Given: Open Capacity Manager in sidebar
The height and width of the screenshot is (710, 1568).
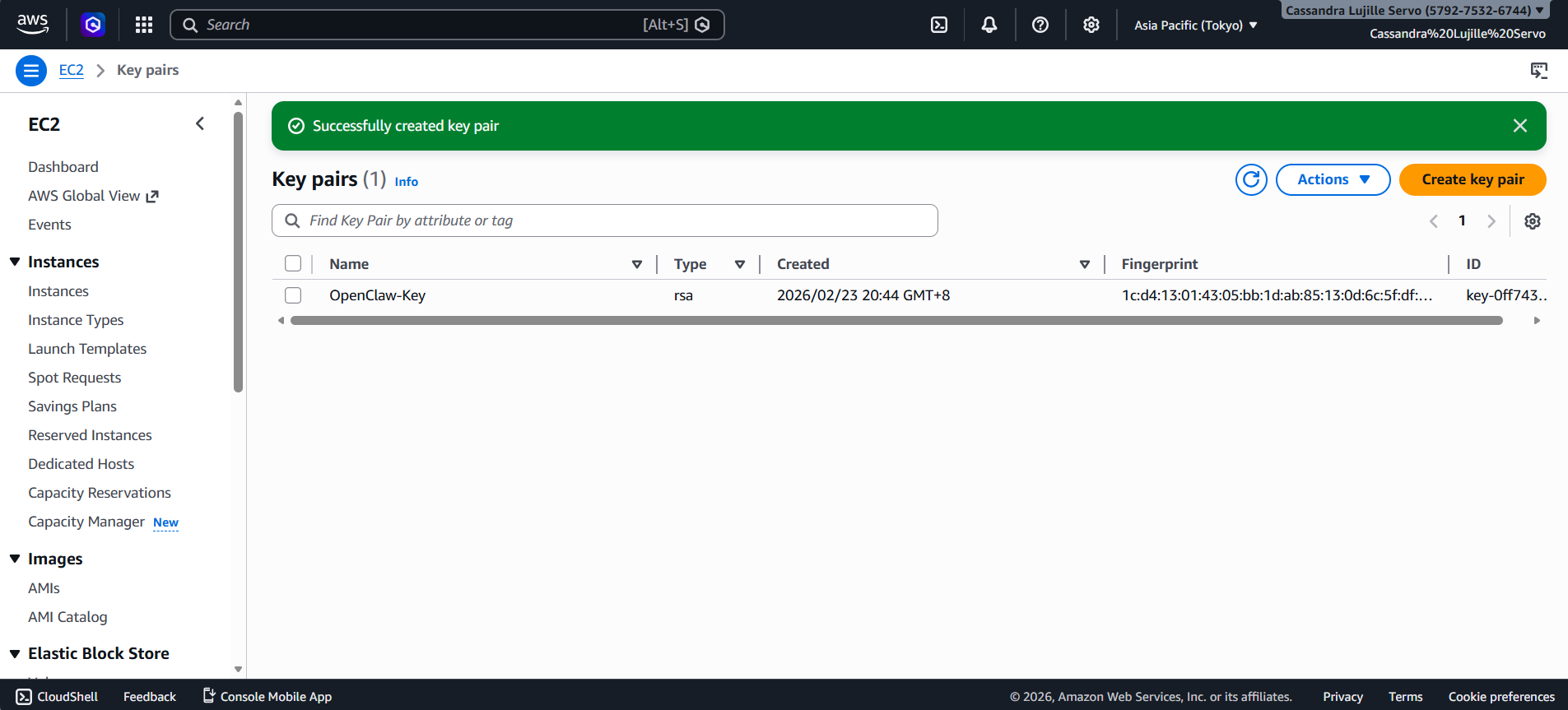Looking at the screenshot, I should tap(86, 522).
